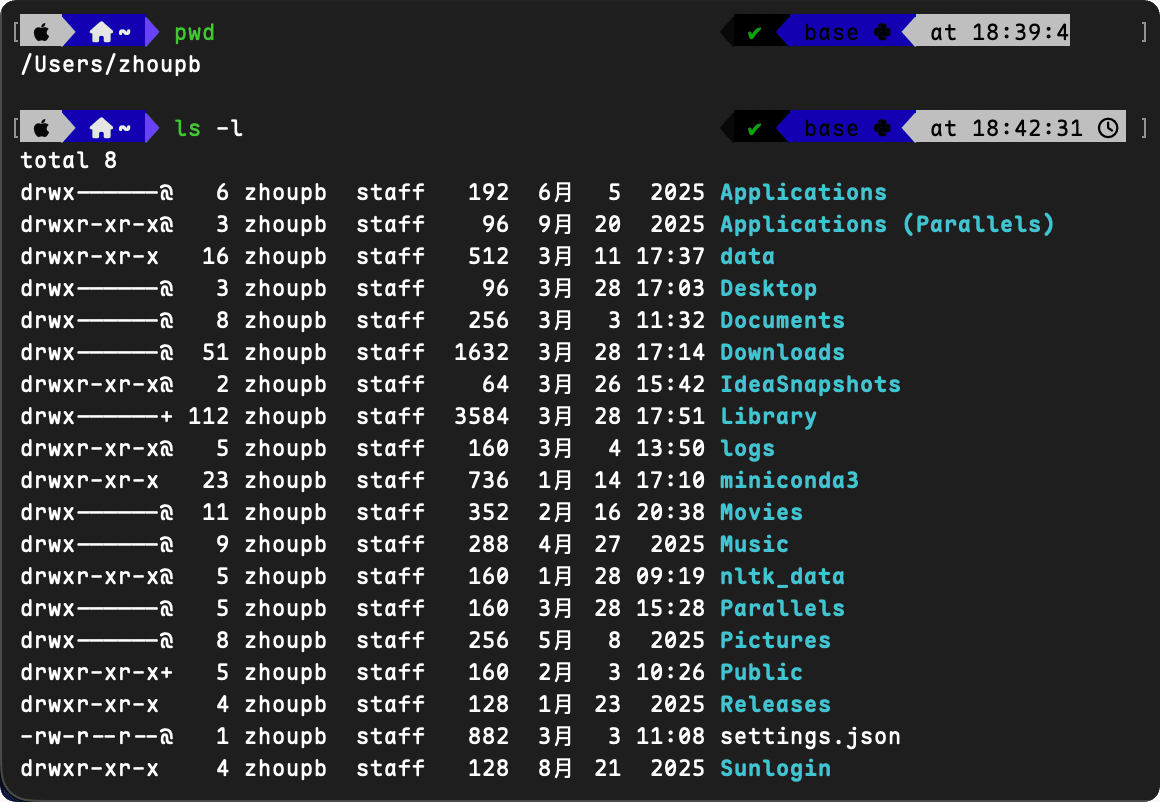The height and width of the screenshot is (802, 1160).
Task: Click the clock icon next to 18:42:31
Action: pyautogui.click(x=1107, y=128)
